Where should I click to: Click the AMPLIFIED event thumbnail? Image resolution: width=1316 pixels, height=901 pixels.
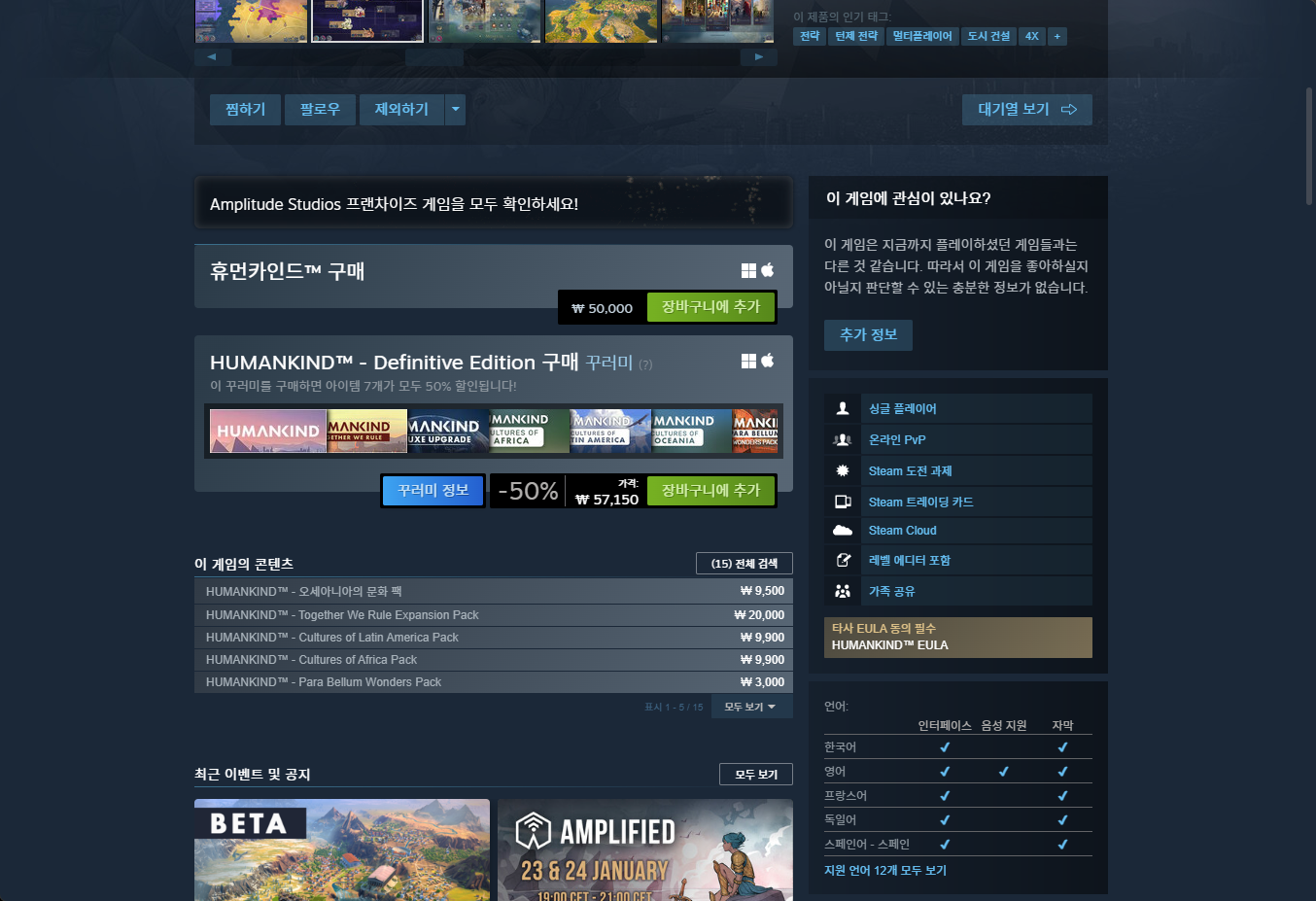click(x=645, y=849)
